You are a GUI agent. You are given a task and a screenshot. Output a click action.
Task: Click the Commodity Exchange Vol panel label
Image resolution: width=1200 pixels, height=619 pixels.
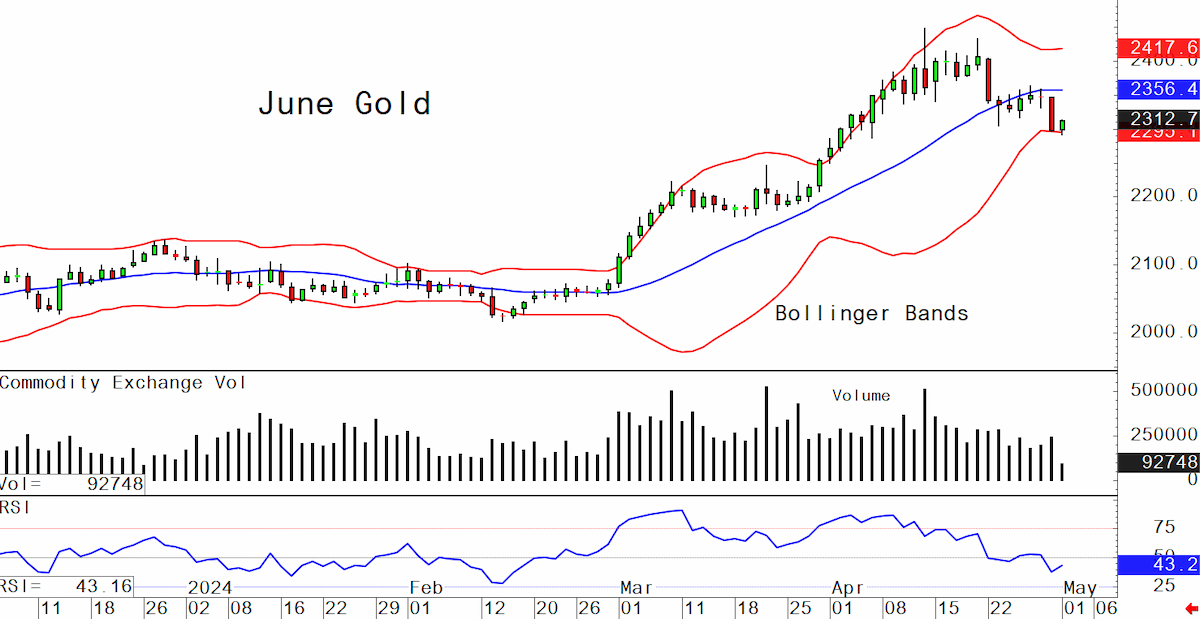click(123, 382)
